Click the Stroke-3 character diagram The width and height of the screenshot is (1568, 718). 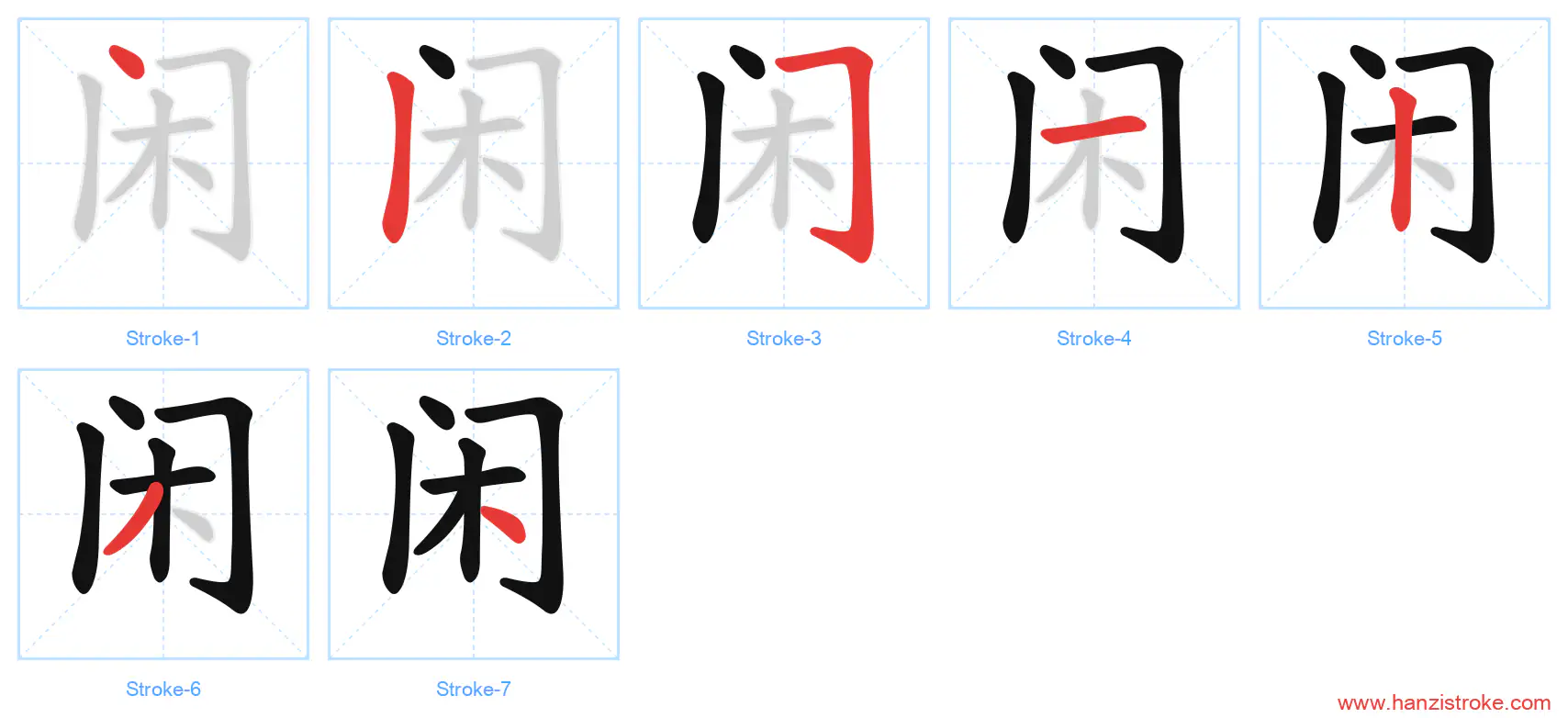784,163
